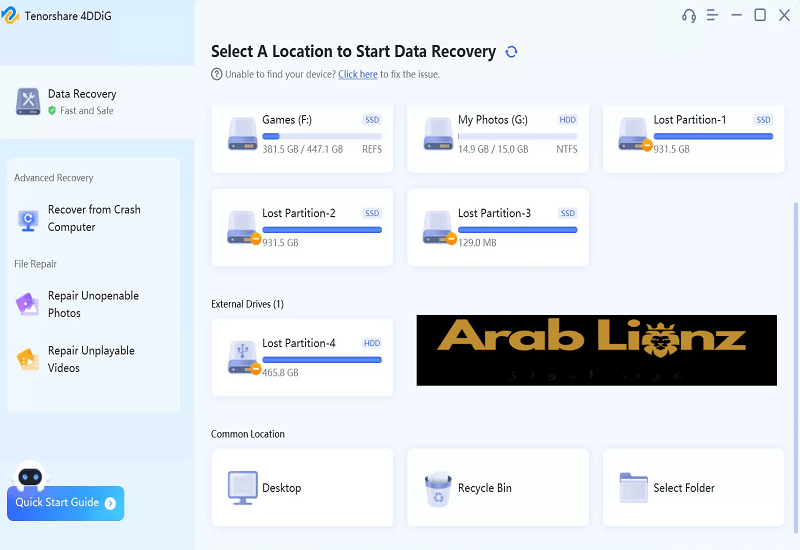Minimize the 4DDiG window
The width and height of the screenshot is (800, 550).
(736, 15)
